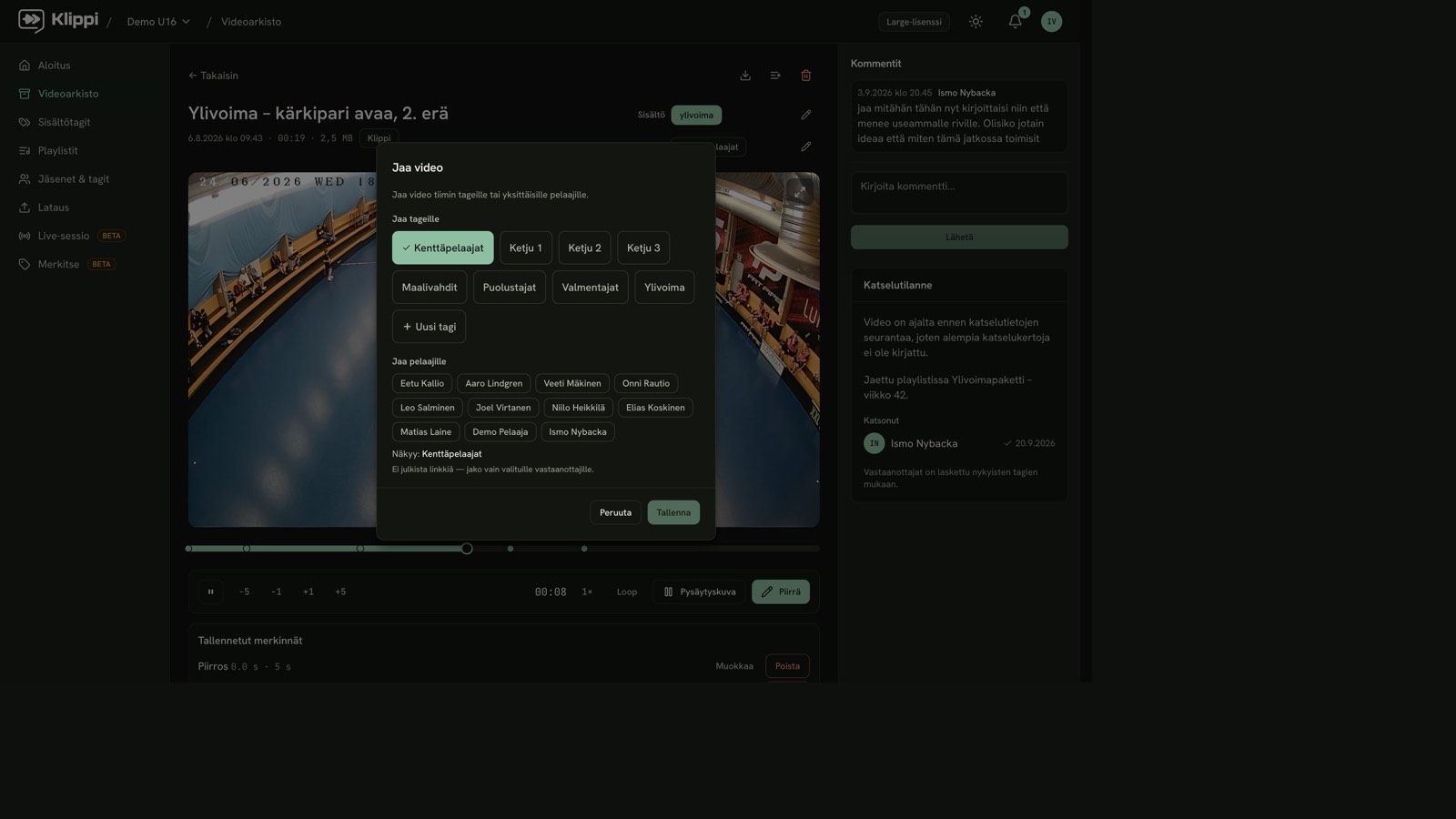
Task: Open Playlistit in sidebar
Action: point(57,150)
